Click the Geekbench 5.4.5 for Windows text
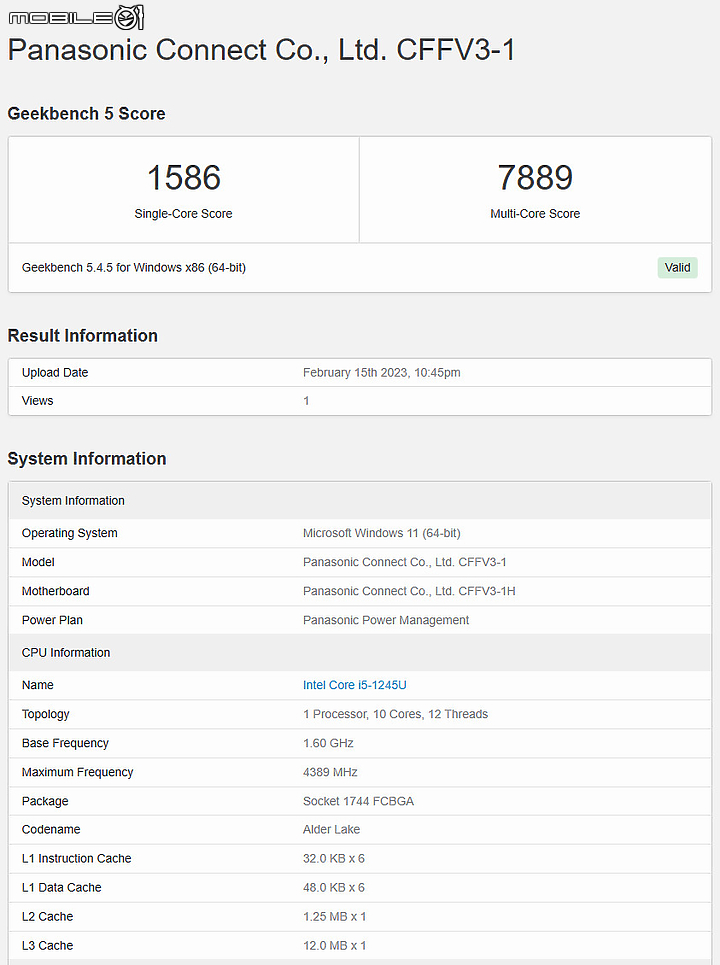 134,268
